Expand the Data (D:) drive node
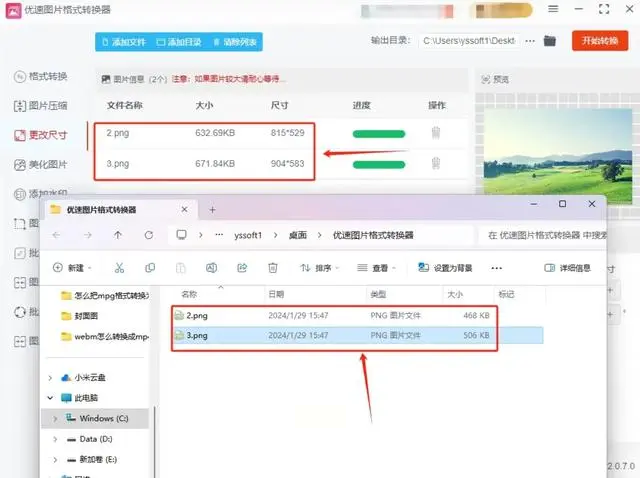Image resolution: width=640 pixels, height=478 pixels. (55, 439)
